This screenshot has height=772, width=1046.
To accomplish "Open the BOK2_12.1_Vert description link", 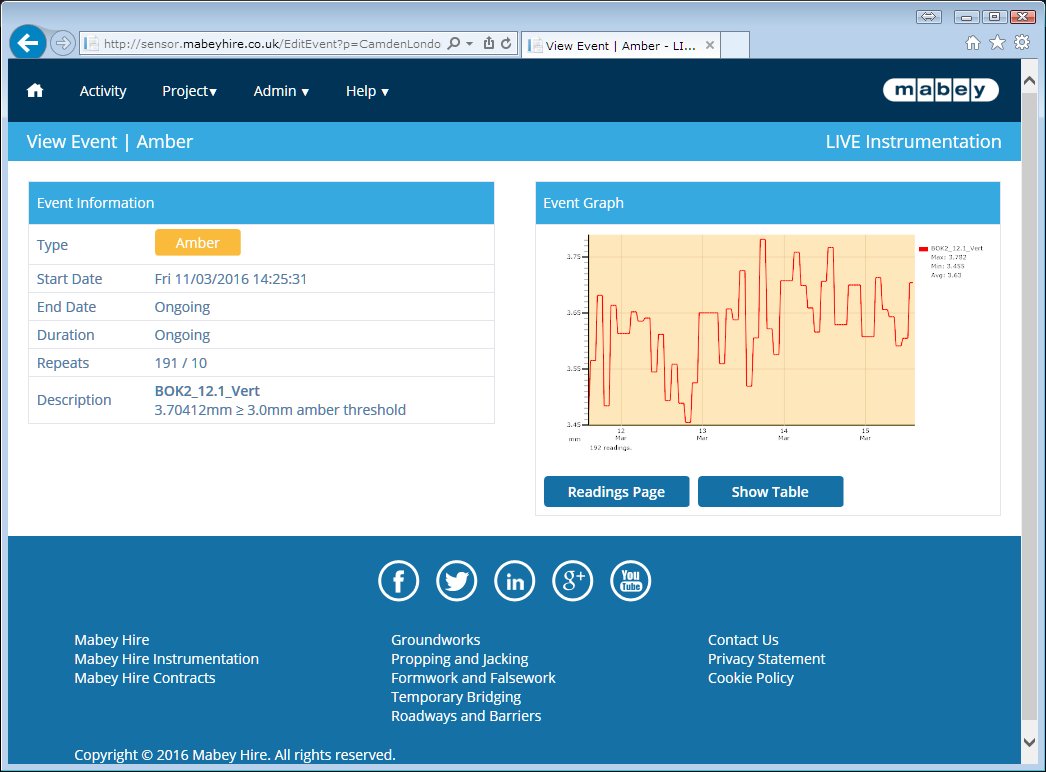I will click(207, 391).
